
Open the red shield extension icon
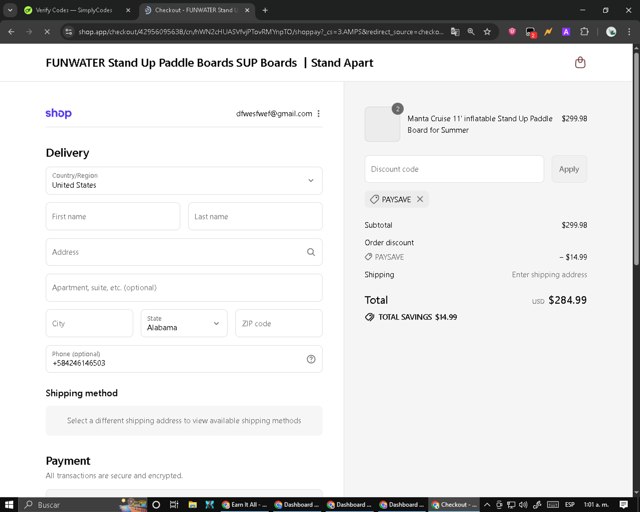pyautogui.click(x=512, y=31)
